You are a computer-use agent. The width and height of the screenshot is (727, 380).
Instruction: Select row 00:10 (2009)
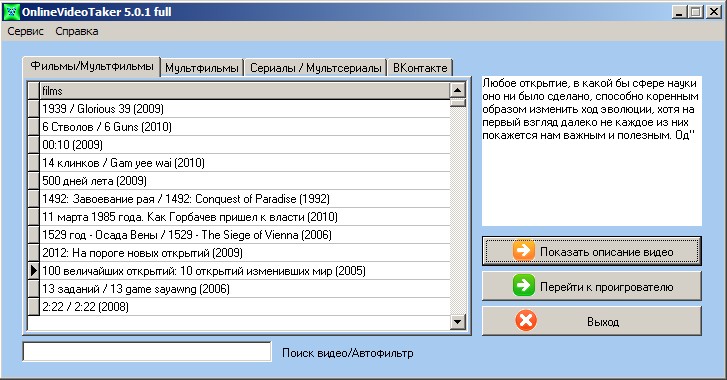(245, 145)
